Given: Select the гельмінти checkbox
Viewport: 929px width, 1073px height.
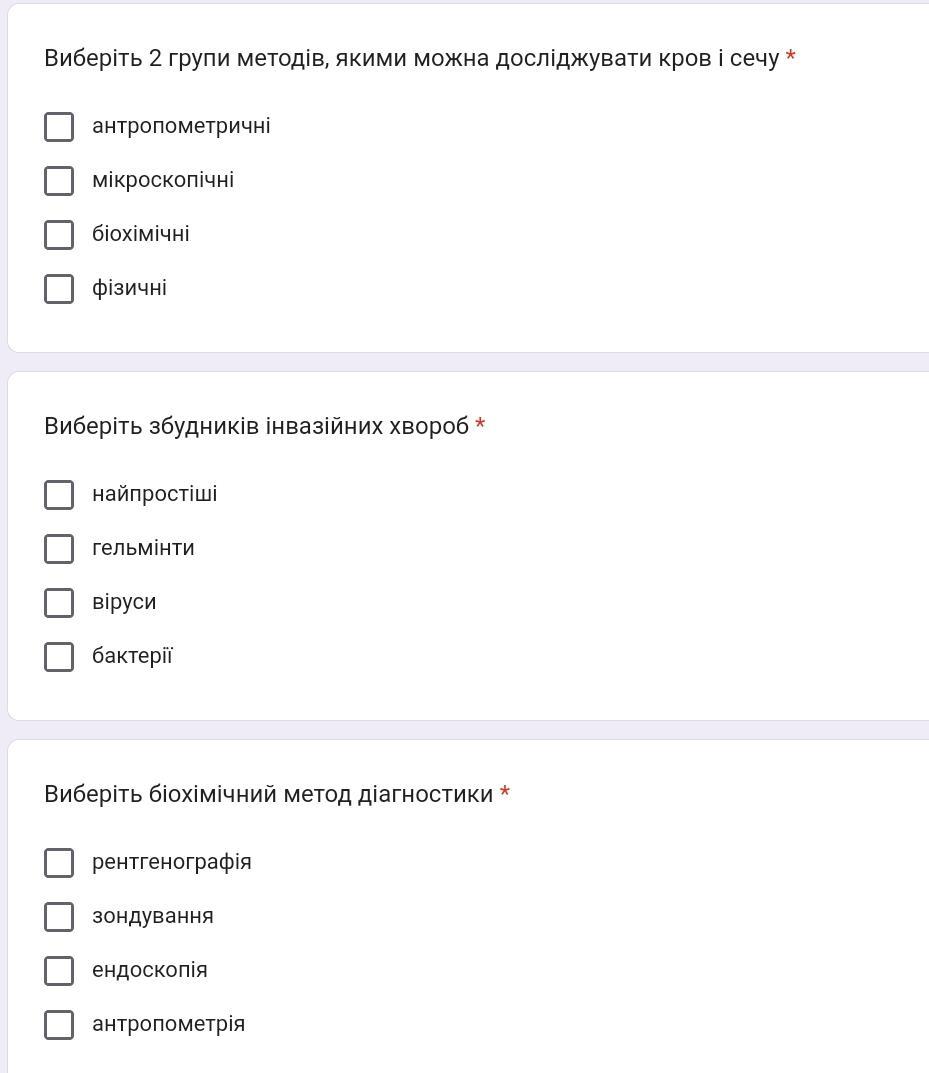Looking at the screenshot, I should coord(59,549).
